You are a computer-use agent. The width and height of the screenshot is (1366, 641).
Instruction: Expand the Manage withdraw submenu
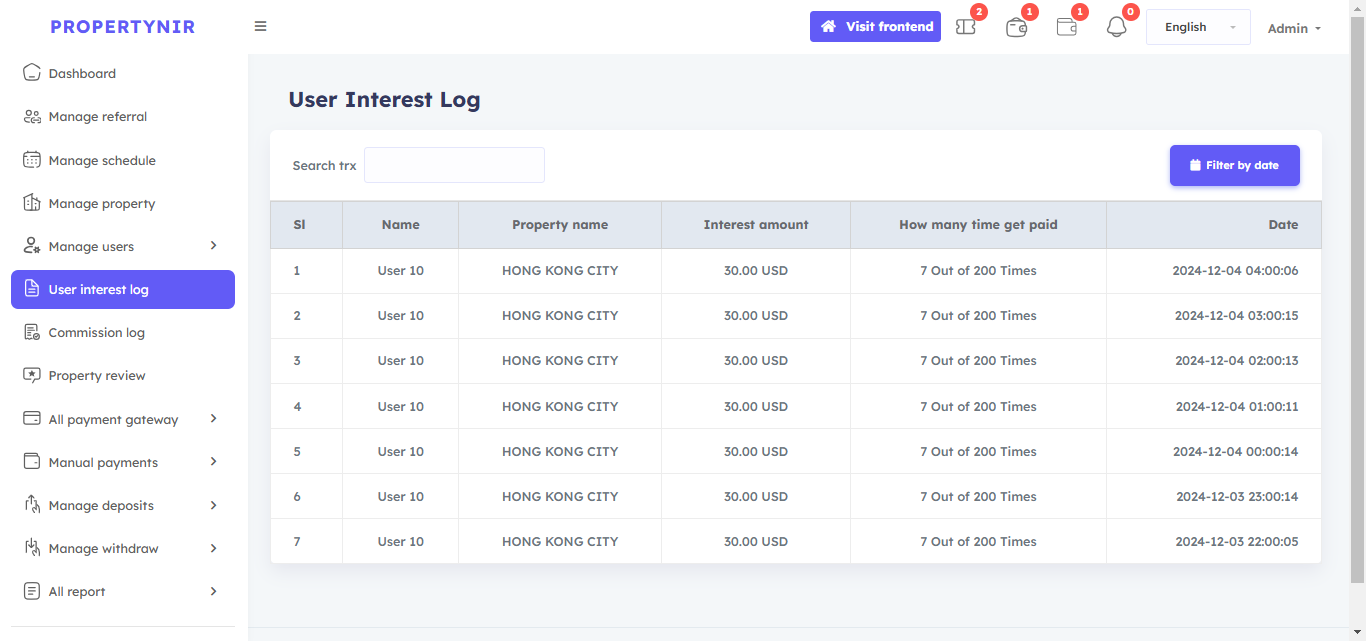[213, 548]
